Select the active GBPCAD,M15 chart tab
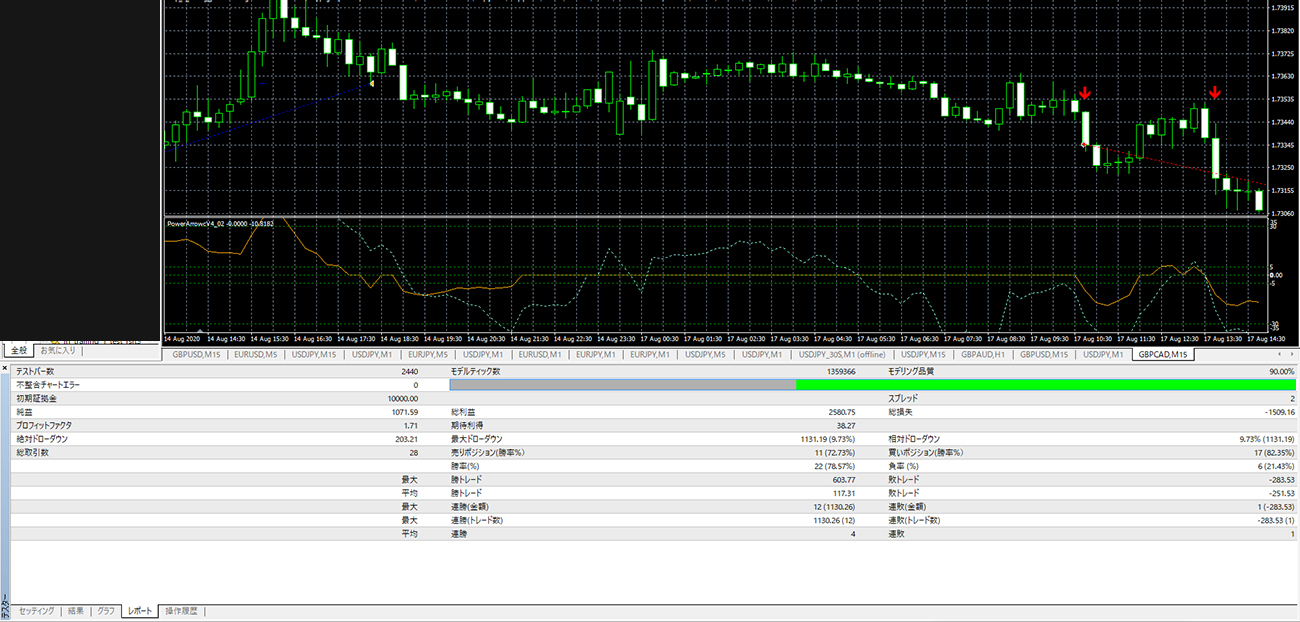This screenshot has width=1300, height=622. coord(1163,355)
